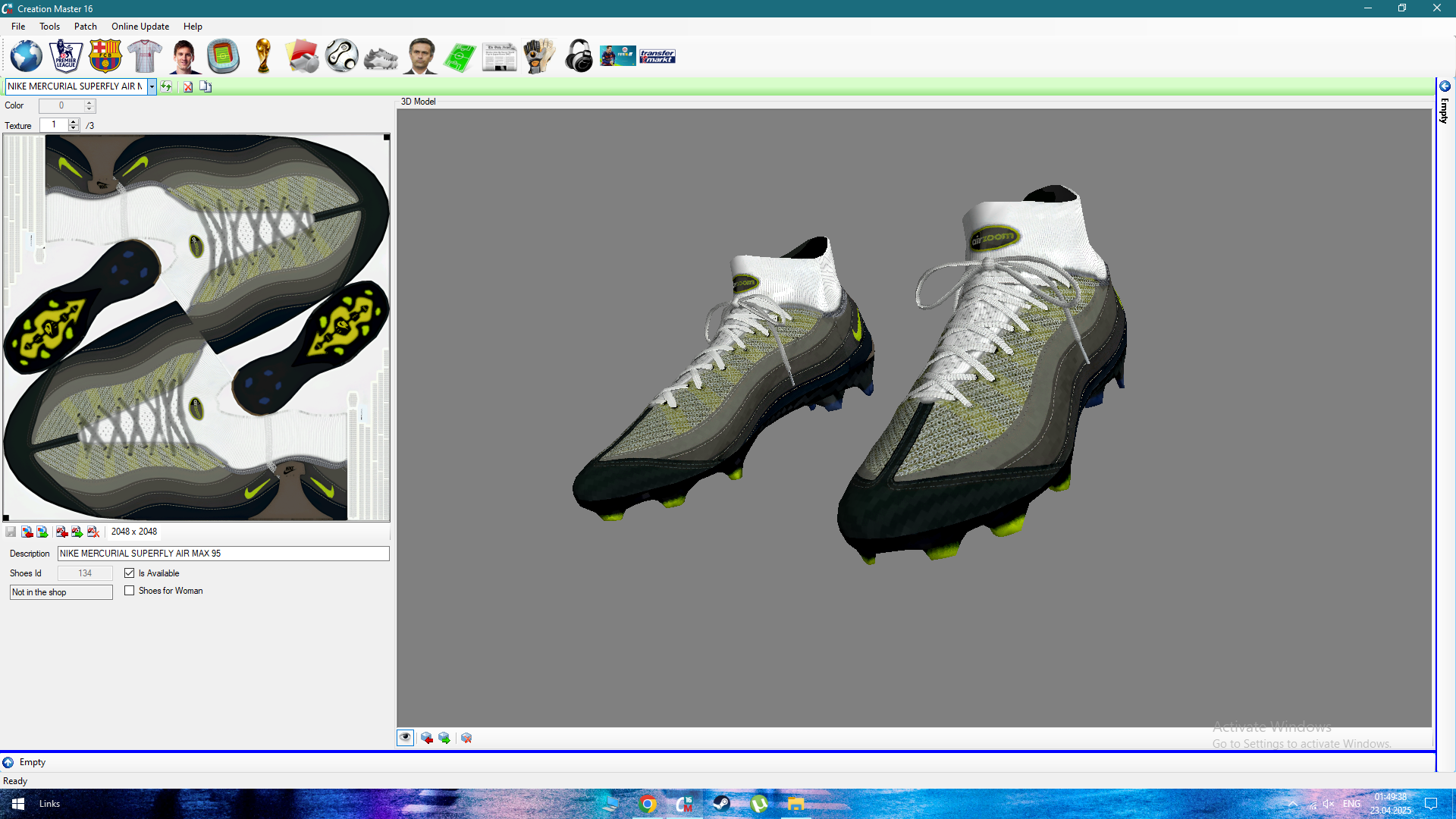Click the muted volume tray icon
The image size is (1456, 819).
[x=1329, y=804]
